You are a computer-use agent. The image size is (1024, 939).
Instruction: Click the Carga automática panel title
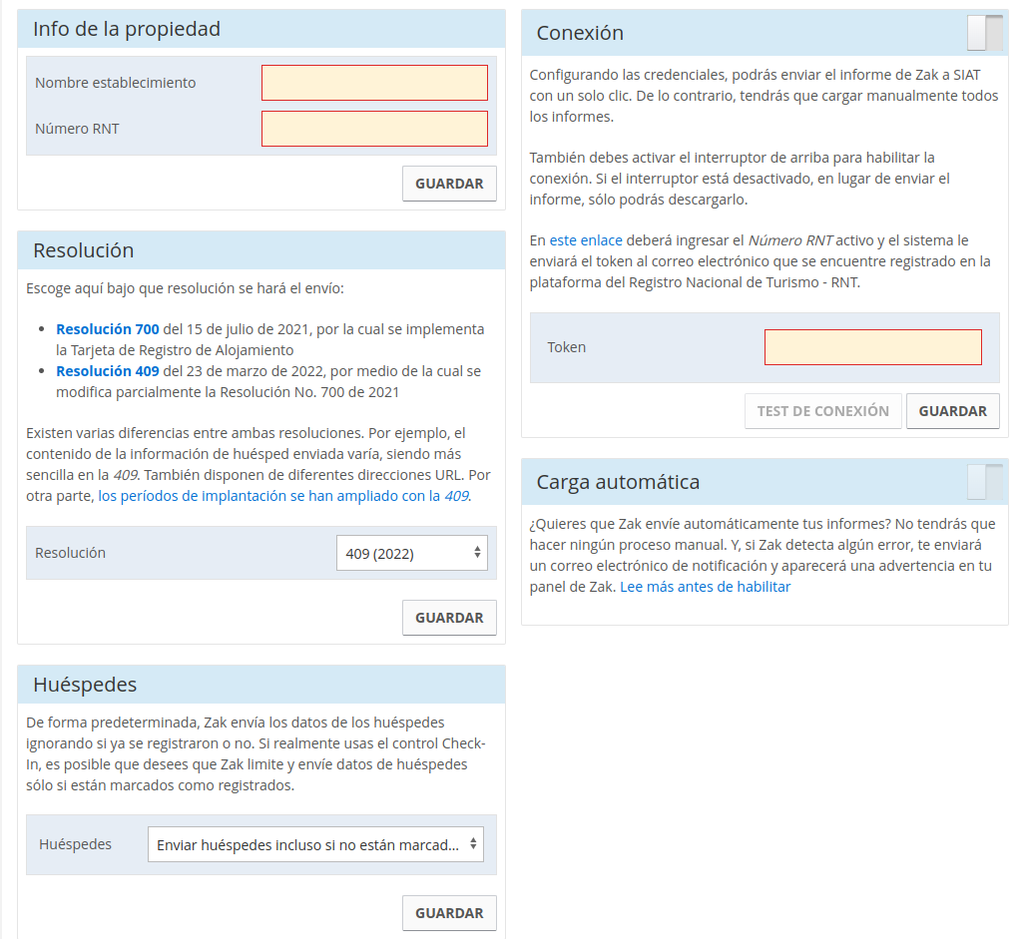pos(618,482)
